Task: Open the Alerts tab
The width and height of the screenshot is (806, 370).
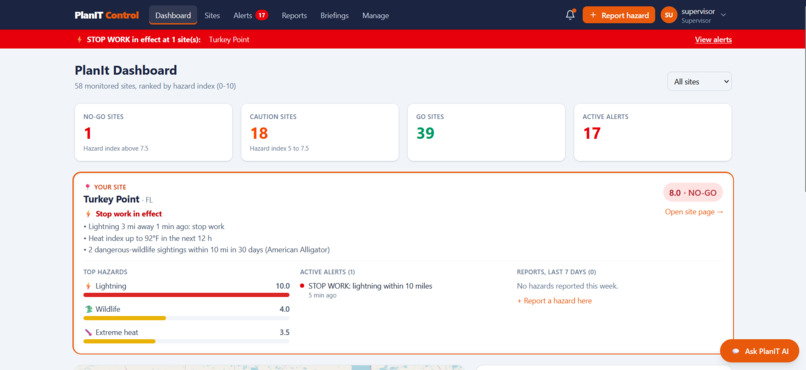Action: (x=251, y=15)
